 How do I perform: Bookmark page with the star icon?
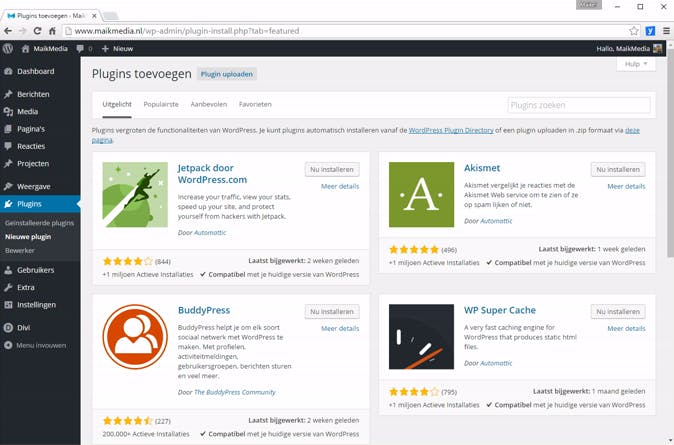point(634,31)
